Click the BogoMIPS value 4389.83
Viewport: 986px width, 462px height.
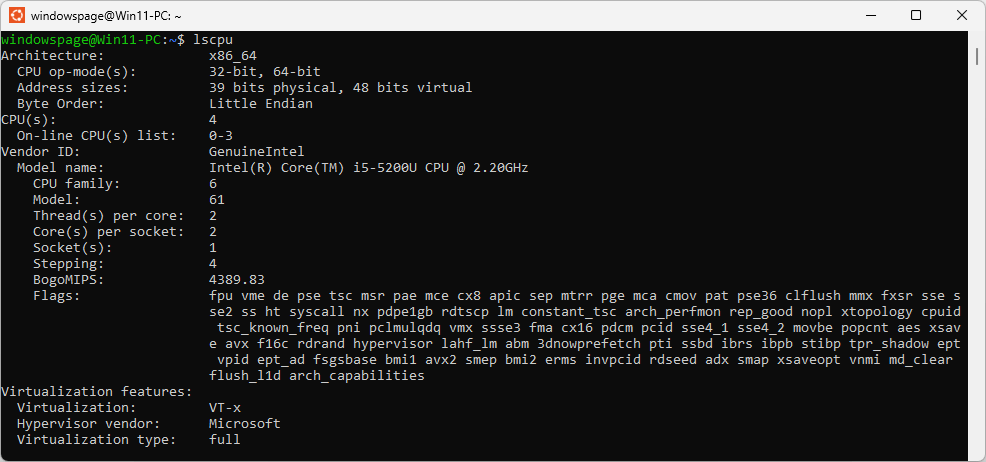(x=236, y=279)
